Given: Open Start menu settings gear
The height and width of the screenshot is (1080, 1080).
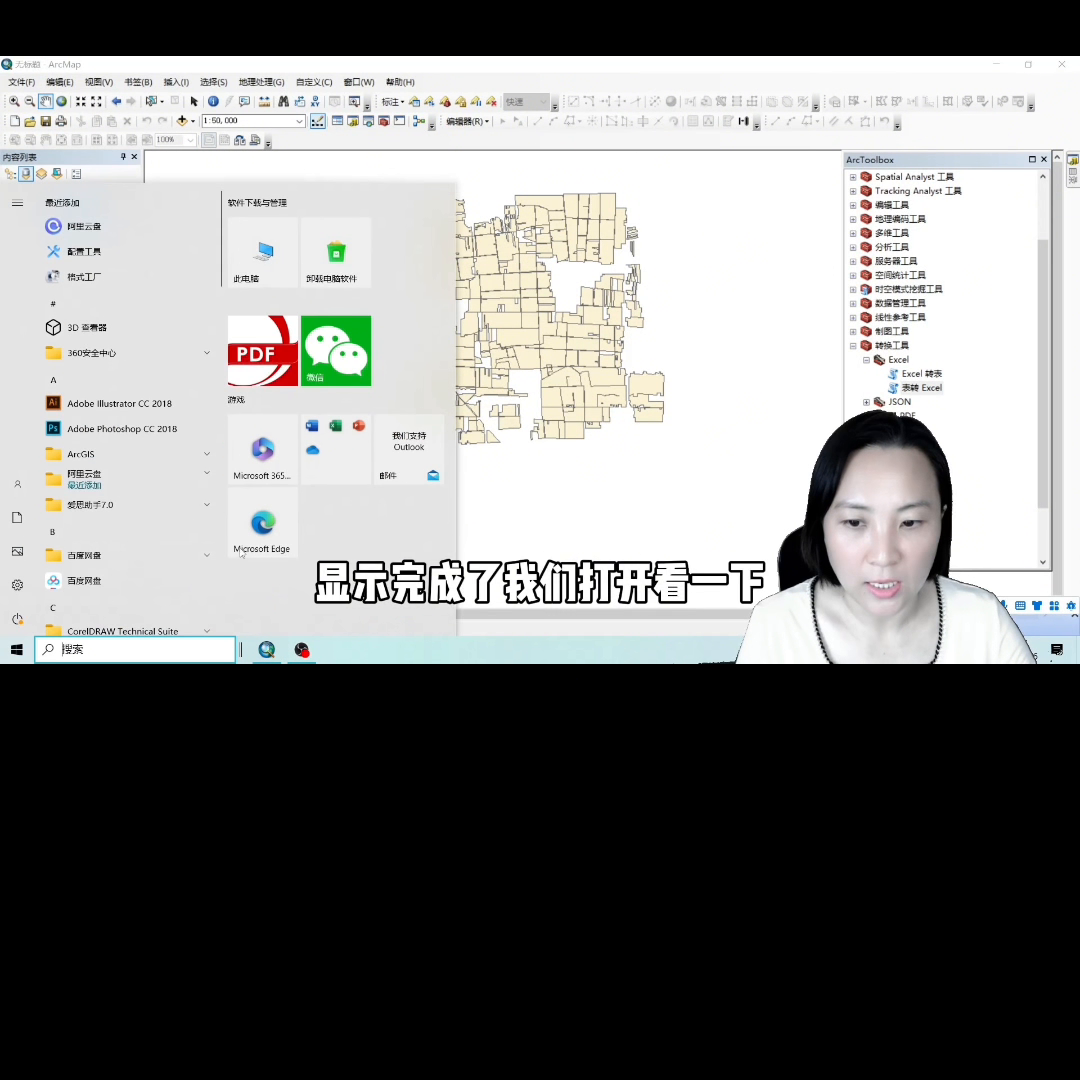Looking at the screenshot, I should click(x=17, y=585).
